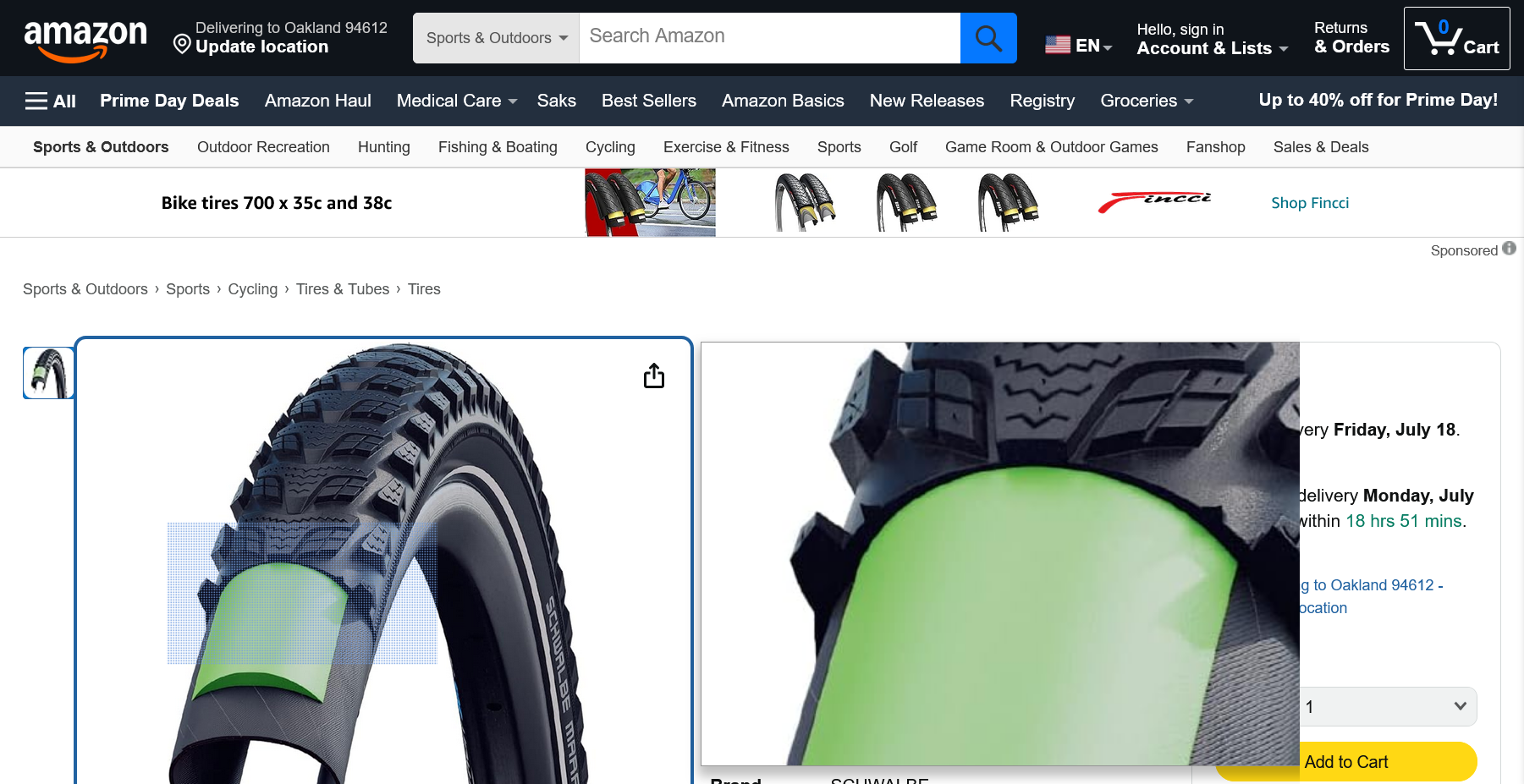Click Tires breadcrumb
The image size is (1524, 784).
click(424, 289)
